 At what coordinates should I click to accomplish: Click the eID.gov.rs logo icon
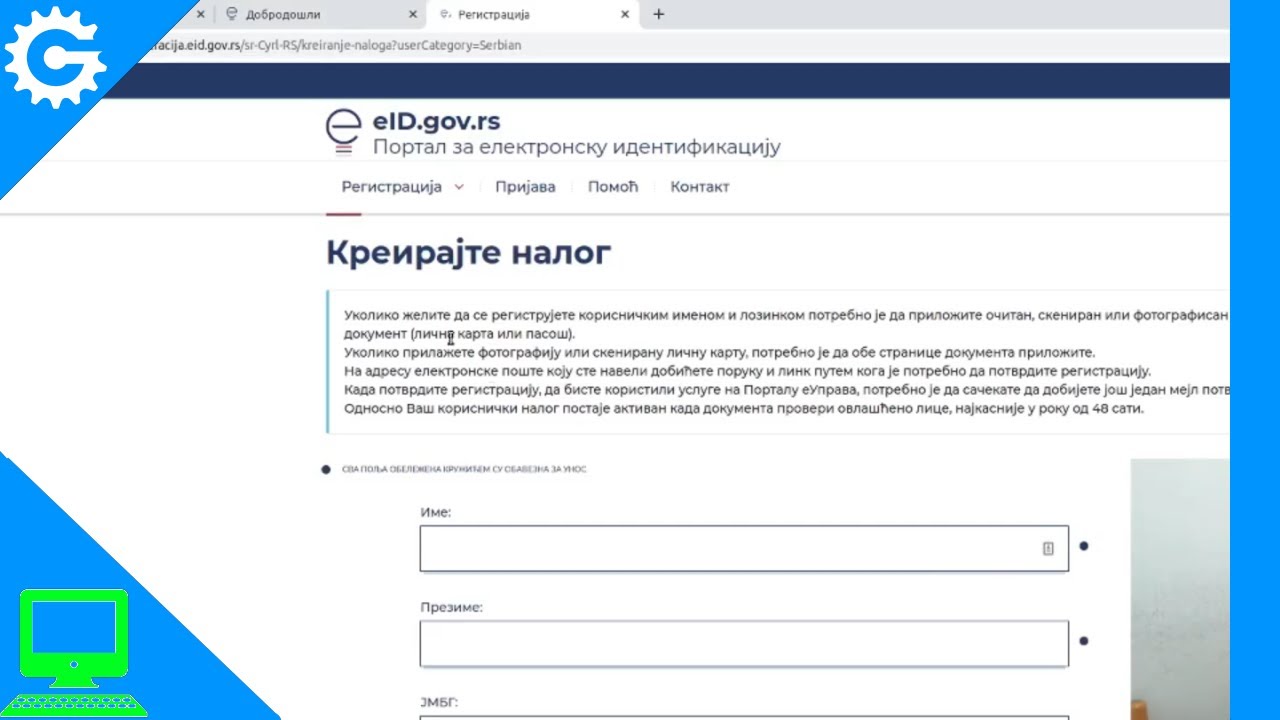(343, 132)
